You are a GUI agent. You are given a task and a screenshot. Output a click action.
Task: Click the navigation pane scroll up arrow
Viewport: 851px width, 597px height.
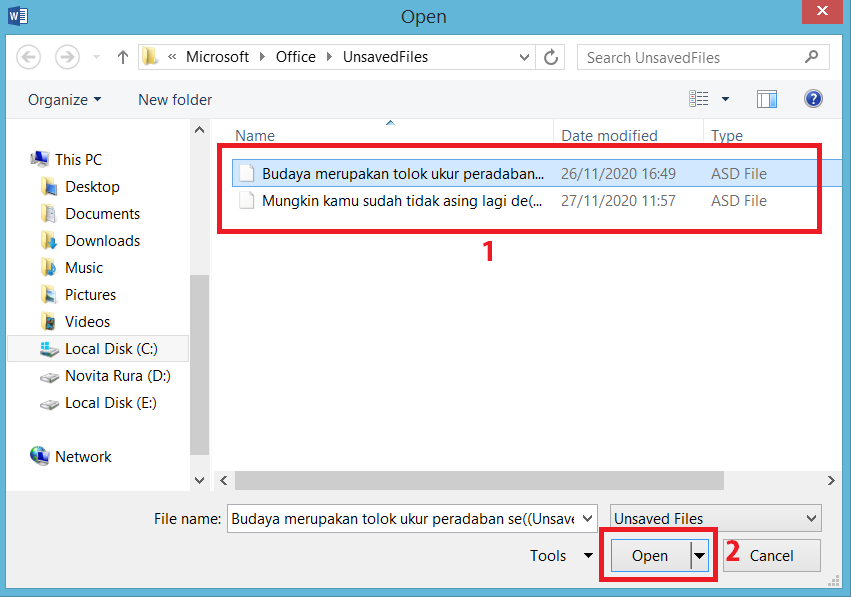pos(199,130)
